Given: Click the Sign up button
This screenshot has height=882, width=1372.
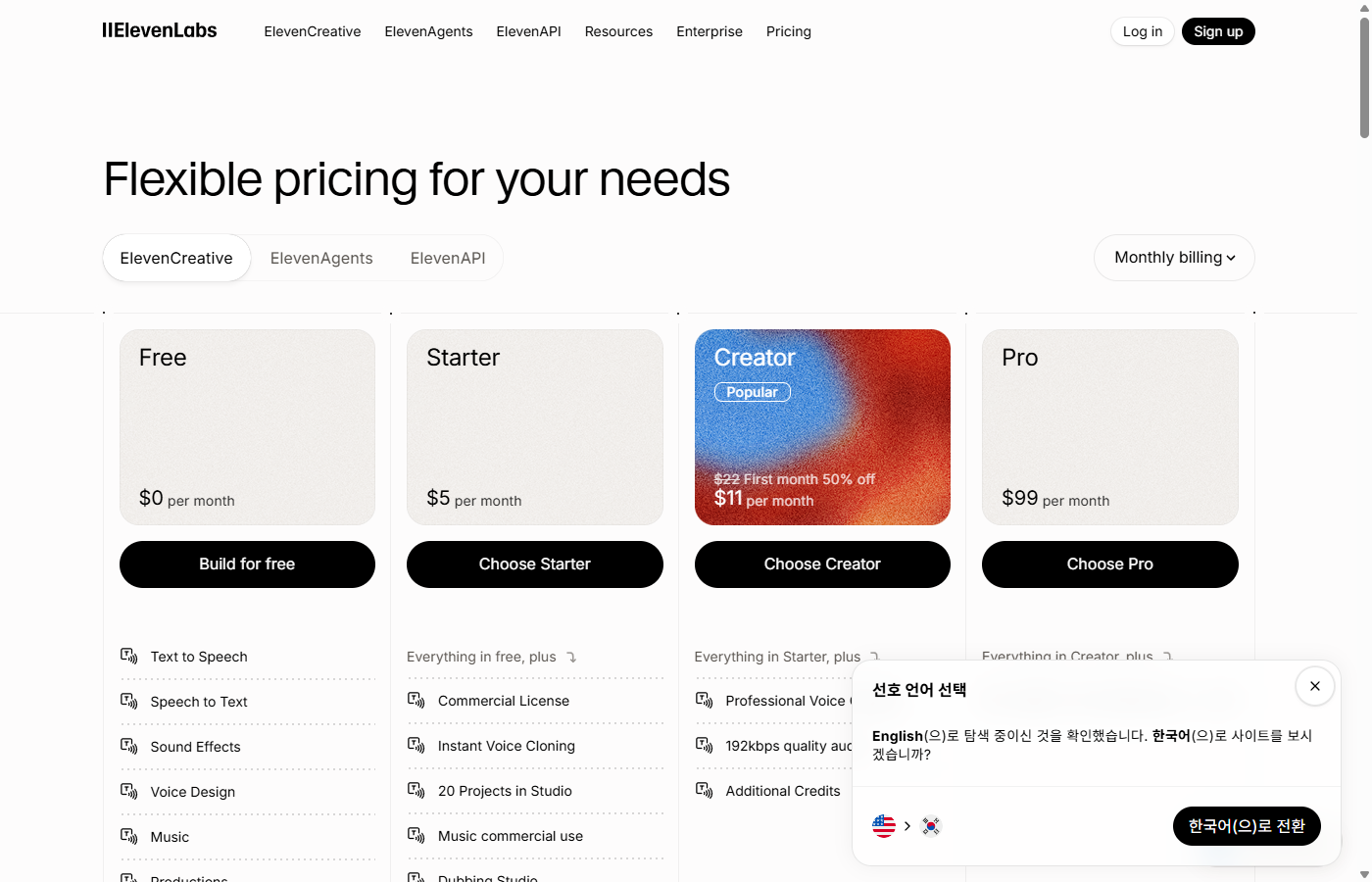Looking at the screenshot, I should (1218, 31).
